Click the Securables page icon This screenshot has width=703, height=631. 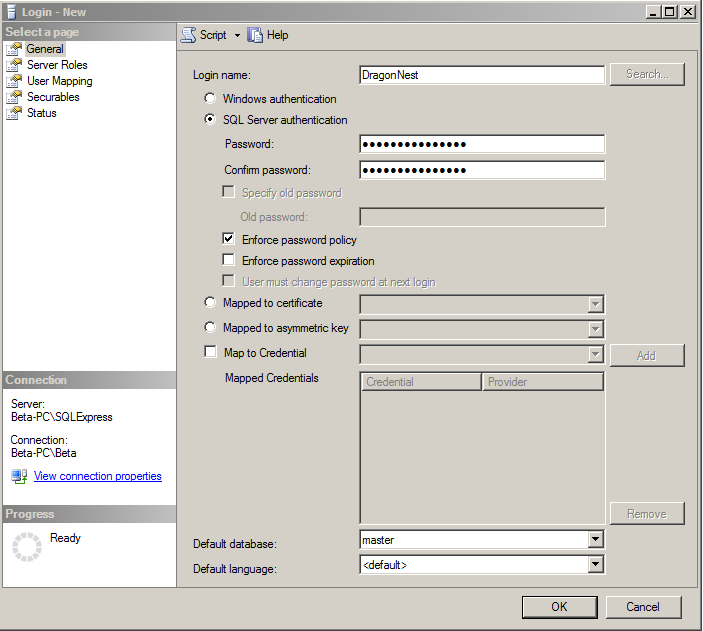coord(14,97)
